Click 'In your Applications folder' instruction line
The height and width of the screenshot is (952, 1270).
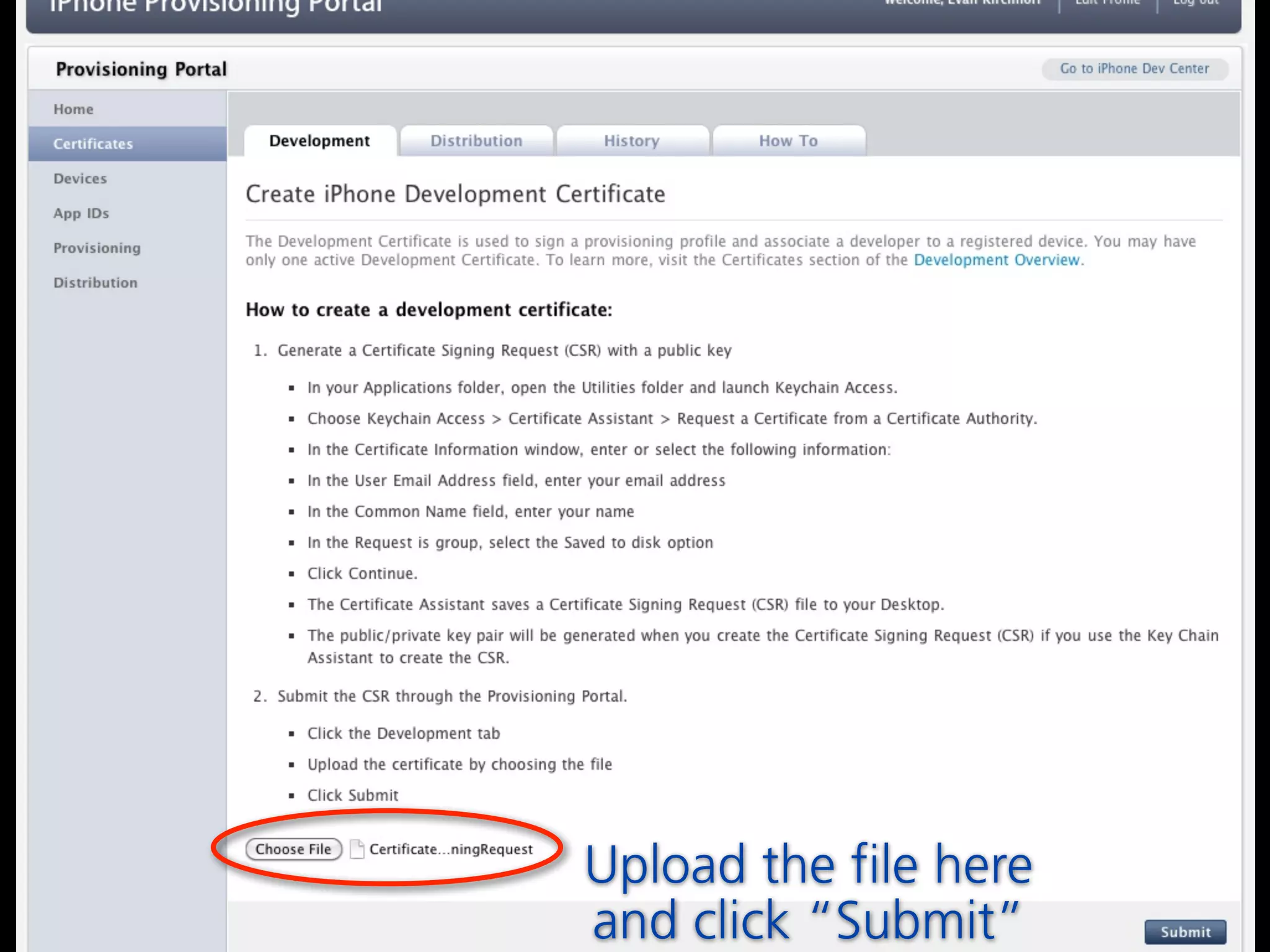[x=602, y=387]
